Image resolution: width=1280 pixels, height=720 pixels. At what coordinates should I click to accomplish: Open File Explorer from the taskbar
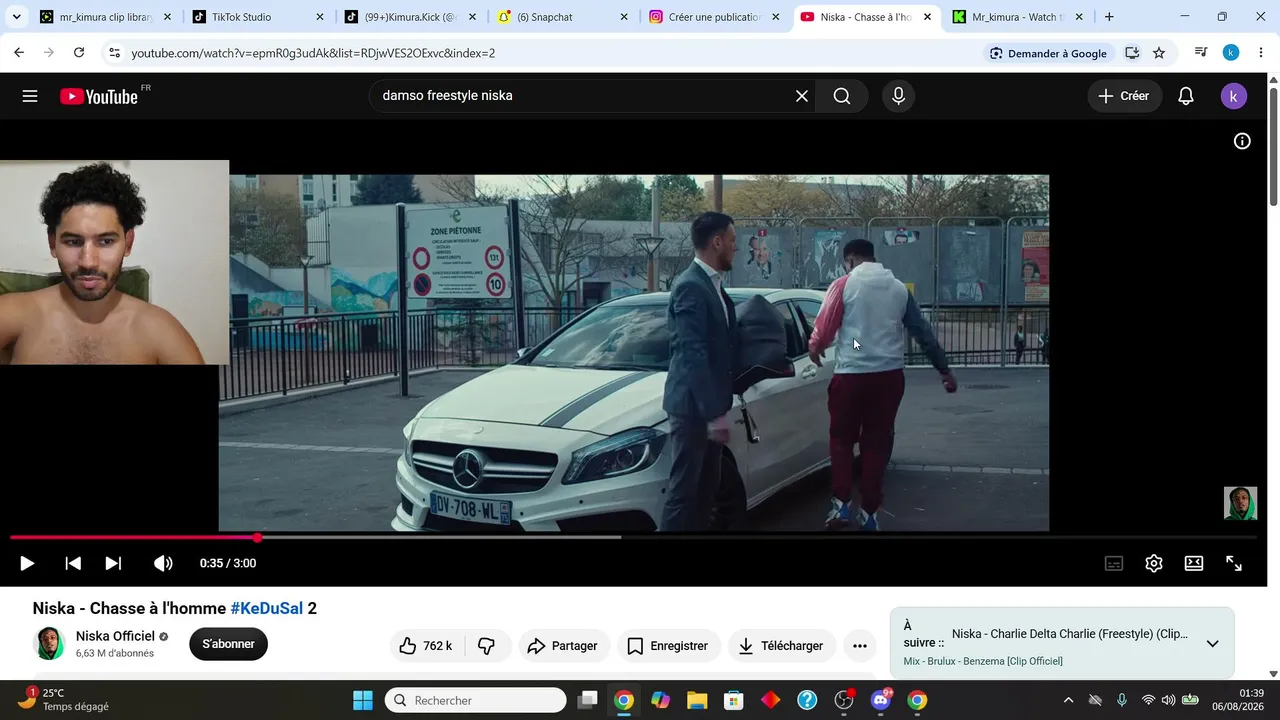click(697, 700)
